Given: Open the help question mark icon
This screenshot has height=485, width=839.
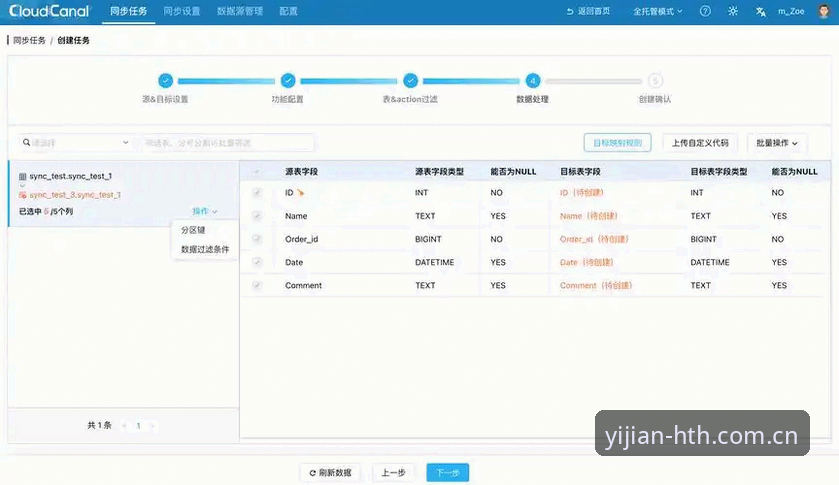Looking at the screenshot, I should pyautogui.click(x=705, y=11).
